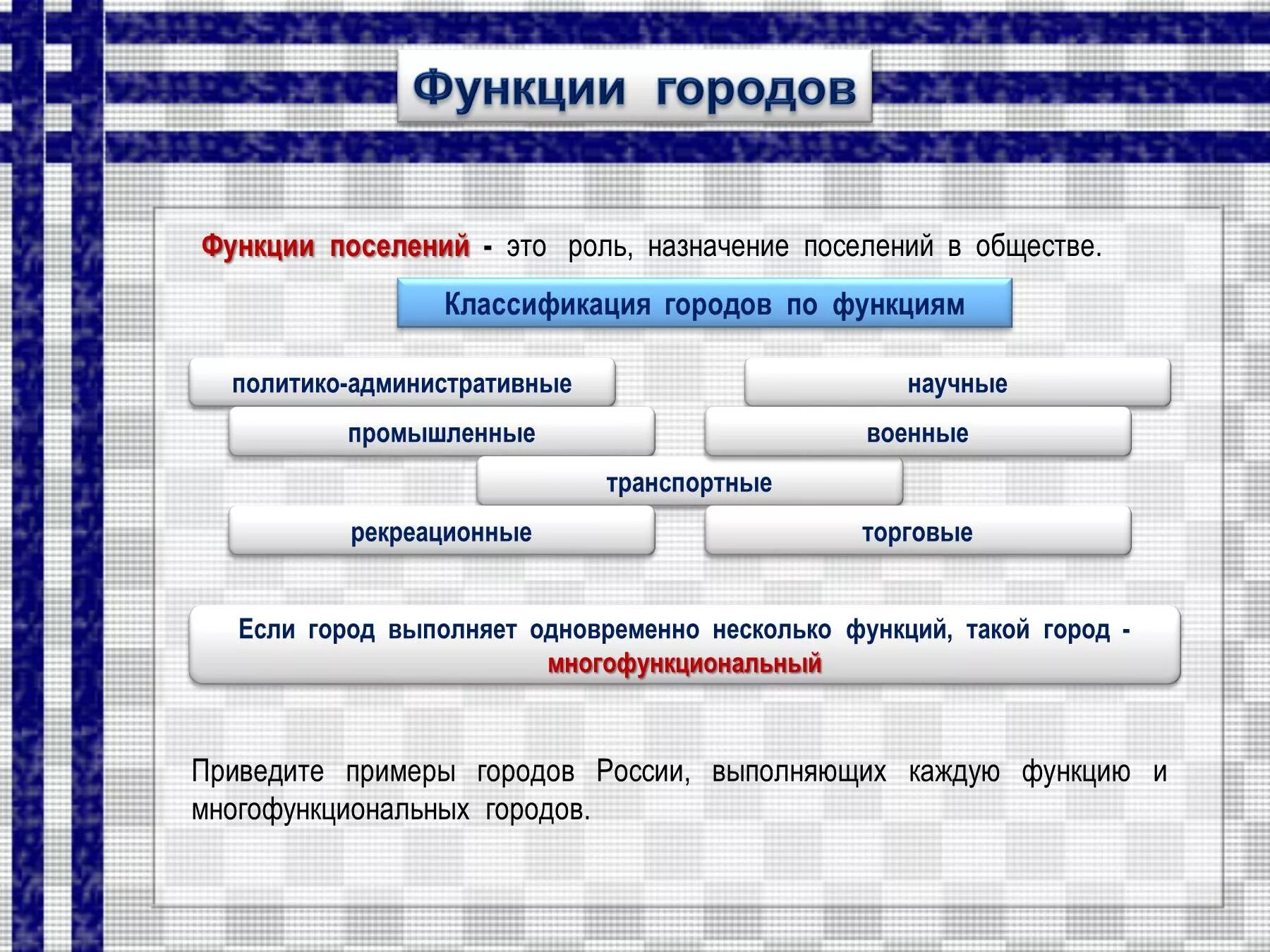Select the red text 'Функции поселений'
Screen dimensions: 1270x952
pos(335,247)
